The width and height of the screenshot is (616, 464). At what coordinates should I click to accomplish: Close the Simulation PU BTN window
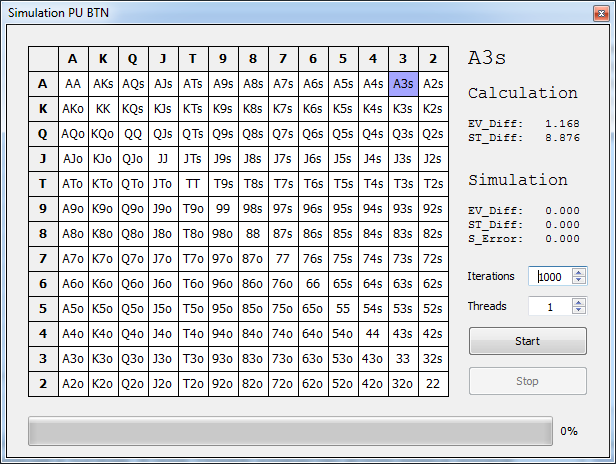(596, 11)
